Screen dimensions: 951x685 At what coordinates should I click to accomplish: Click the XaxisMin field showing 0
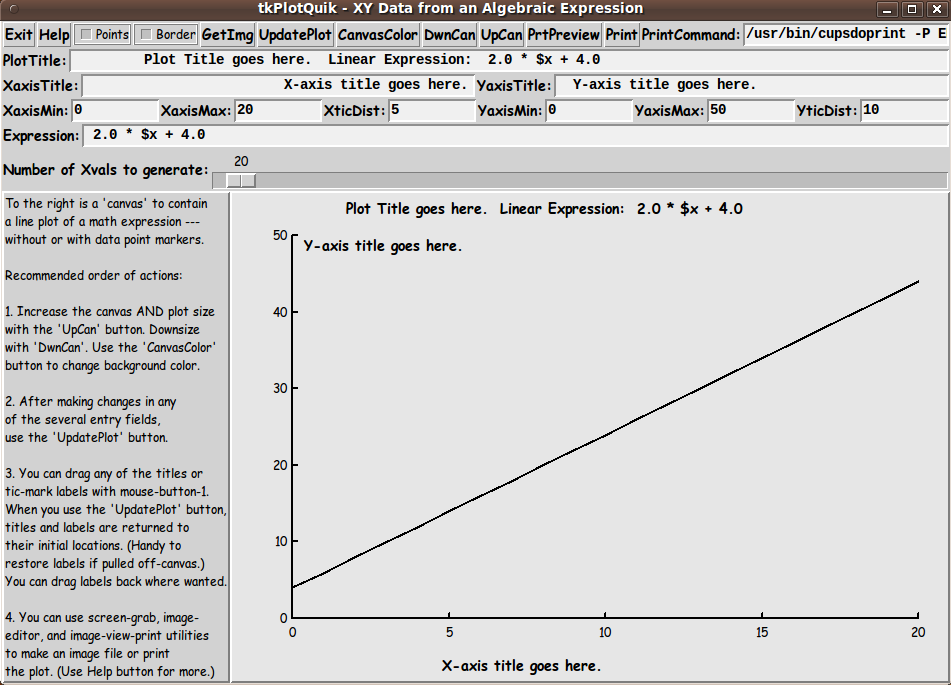[x=115, y=110]
